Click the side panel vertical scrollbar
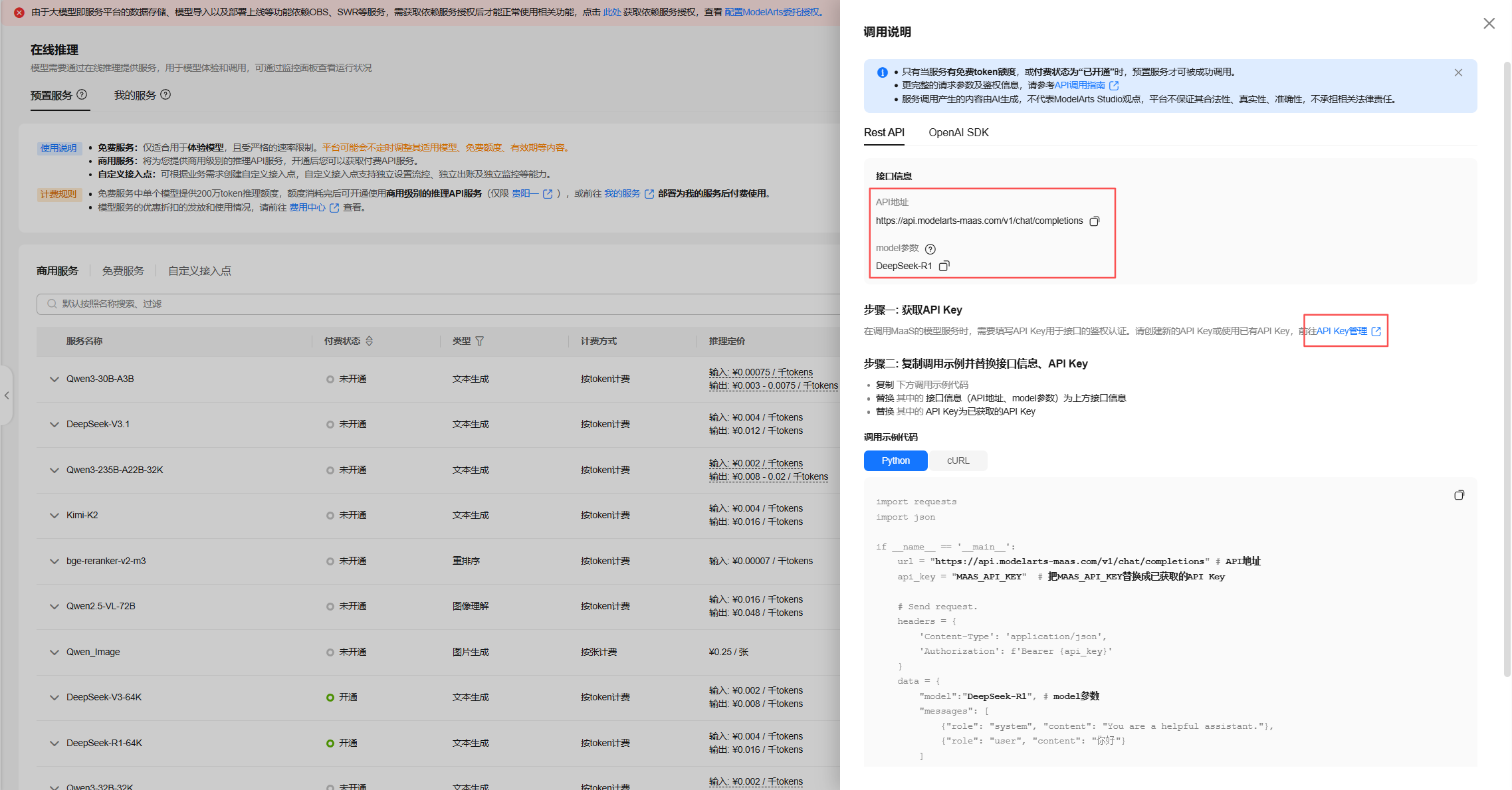This screenshot has width=1512, height=790. click(1507, 369)
